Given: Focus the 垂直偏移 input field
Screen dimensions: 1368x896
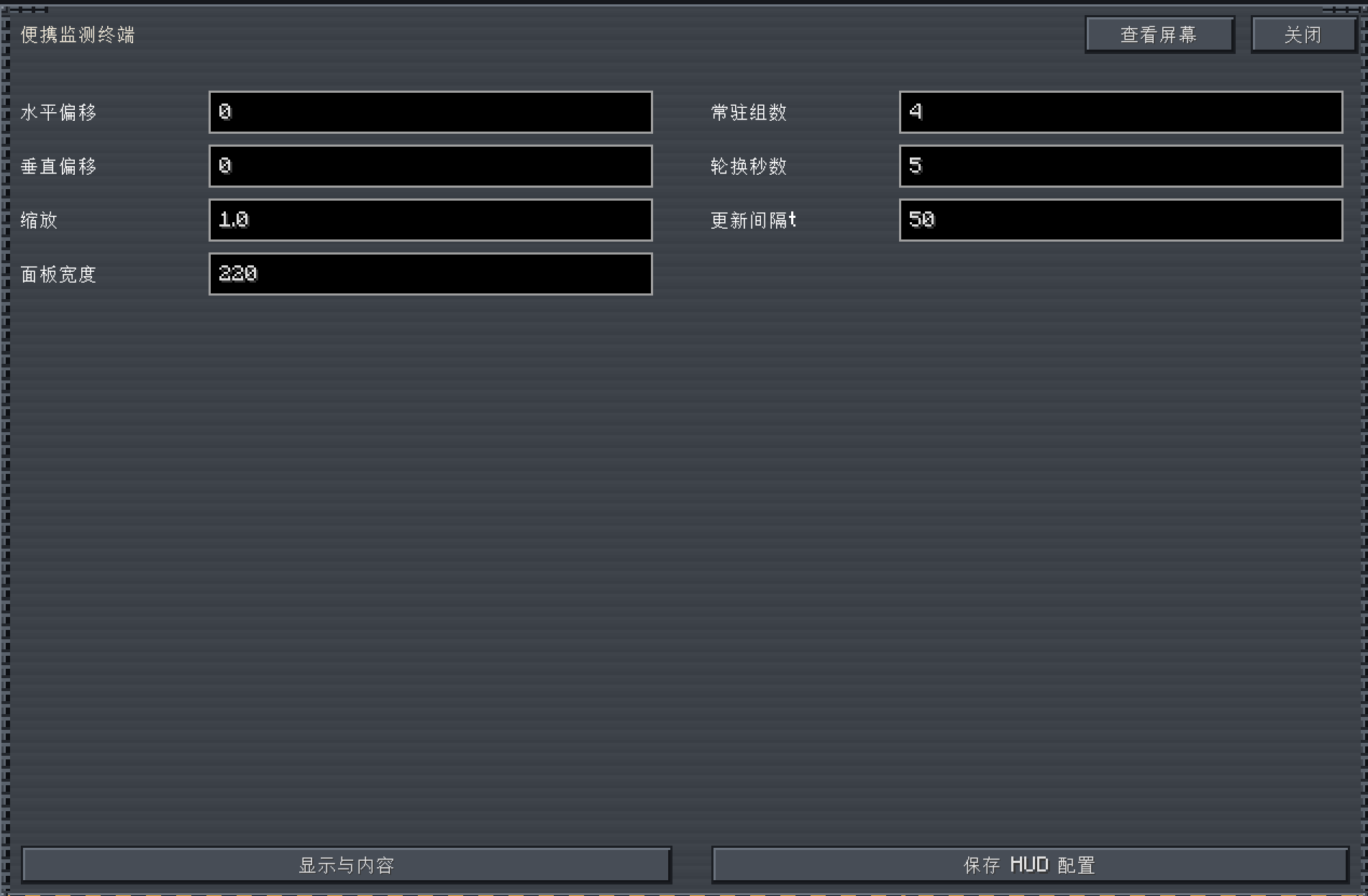Looking at the screenshot, I should 431,166.
